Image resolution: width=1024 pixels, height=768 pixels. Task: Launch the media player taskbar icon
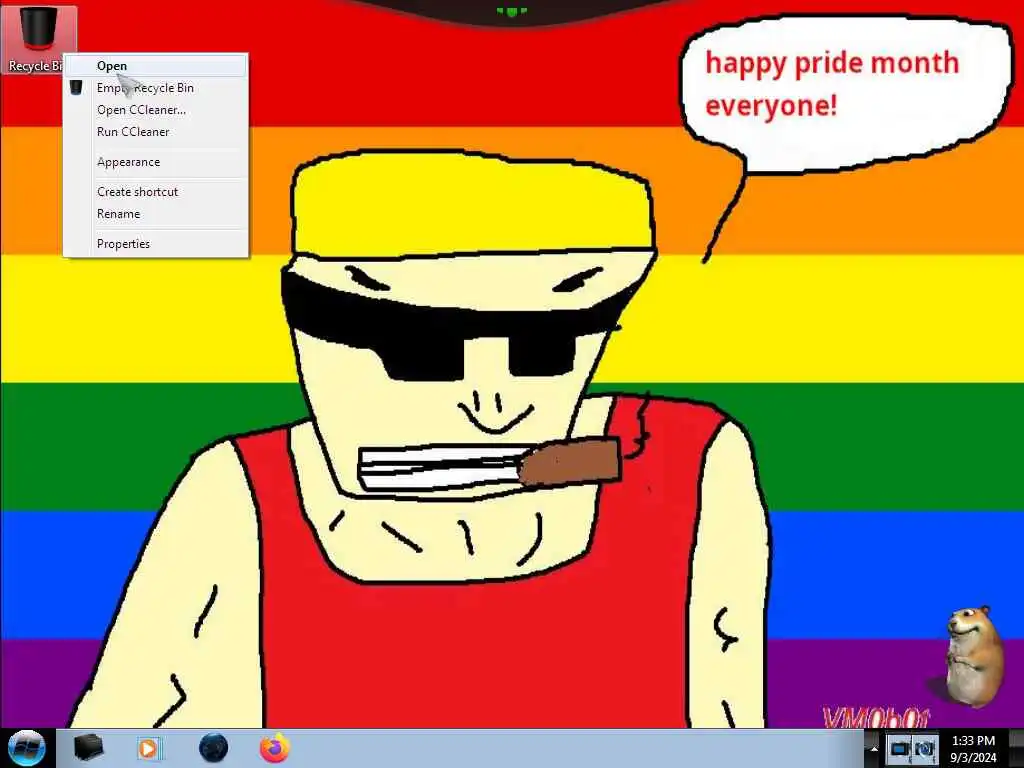[x=148, y=748]
